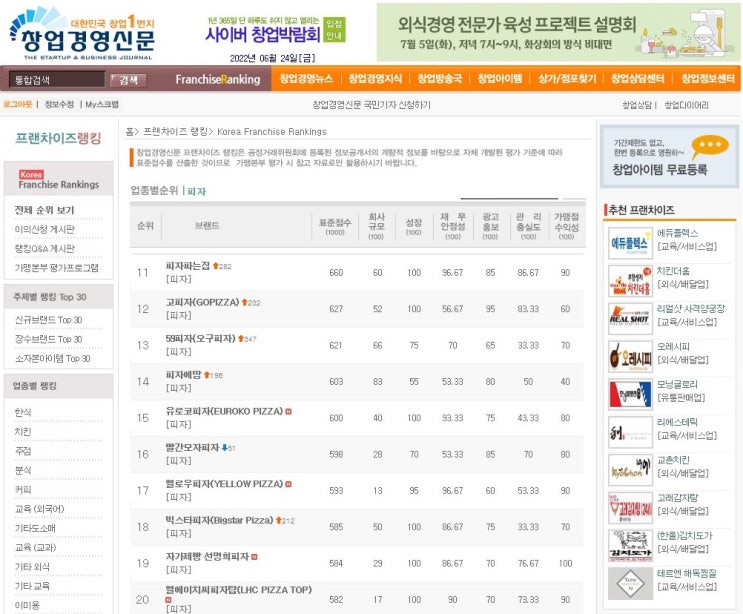
Task: Open 피자파는집 brand row
Action: (x=357, y=272)
